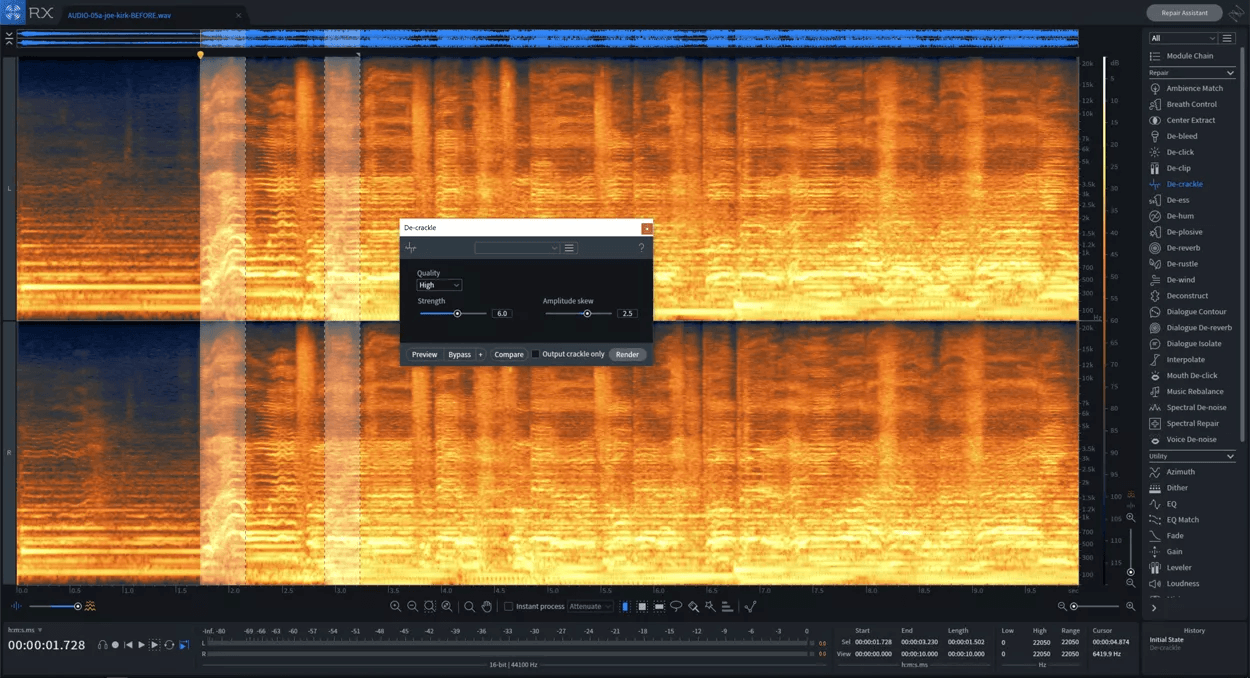Click the Amplitude skew value field 2.5
This screenshot has width=1250, height=678.
(627, 314)
